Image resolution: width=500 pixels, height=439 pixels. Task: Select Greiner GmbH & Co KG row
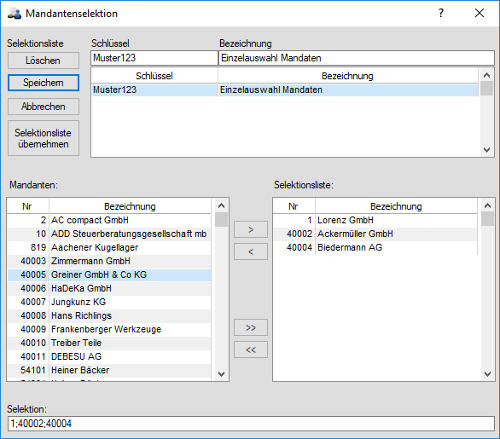point(109,275)
